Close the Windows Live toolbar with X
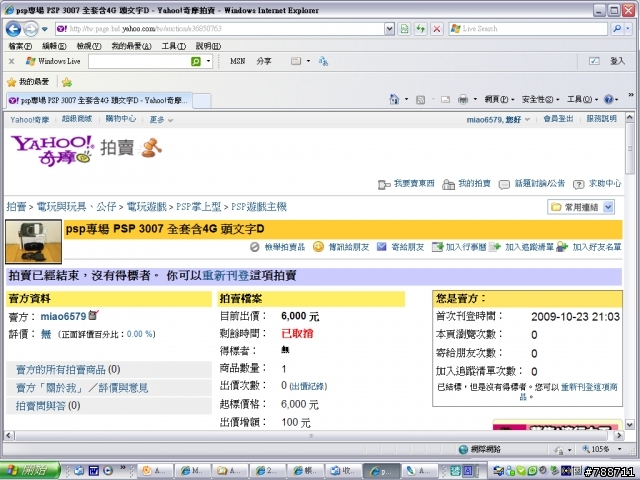 click(x=11, y=61)
